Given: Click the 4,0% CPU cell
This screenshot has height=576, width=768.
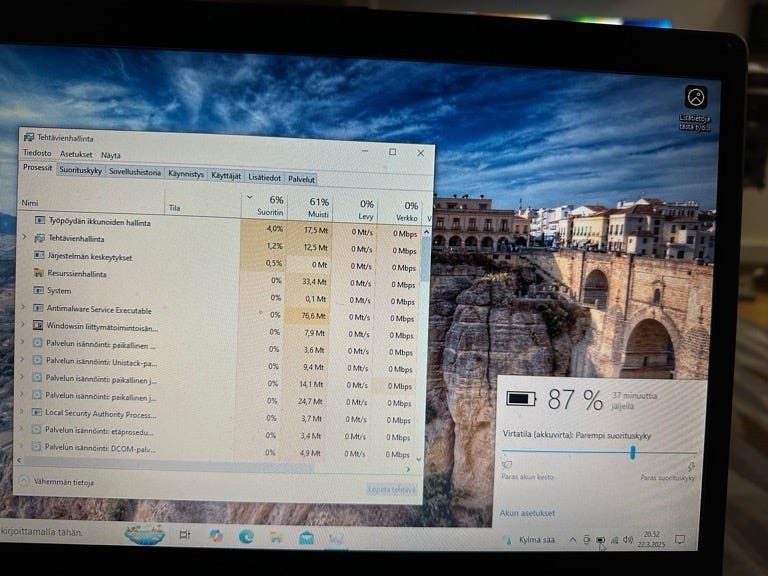Looking at the screenshot, I should click(x=264, y=229).
